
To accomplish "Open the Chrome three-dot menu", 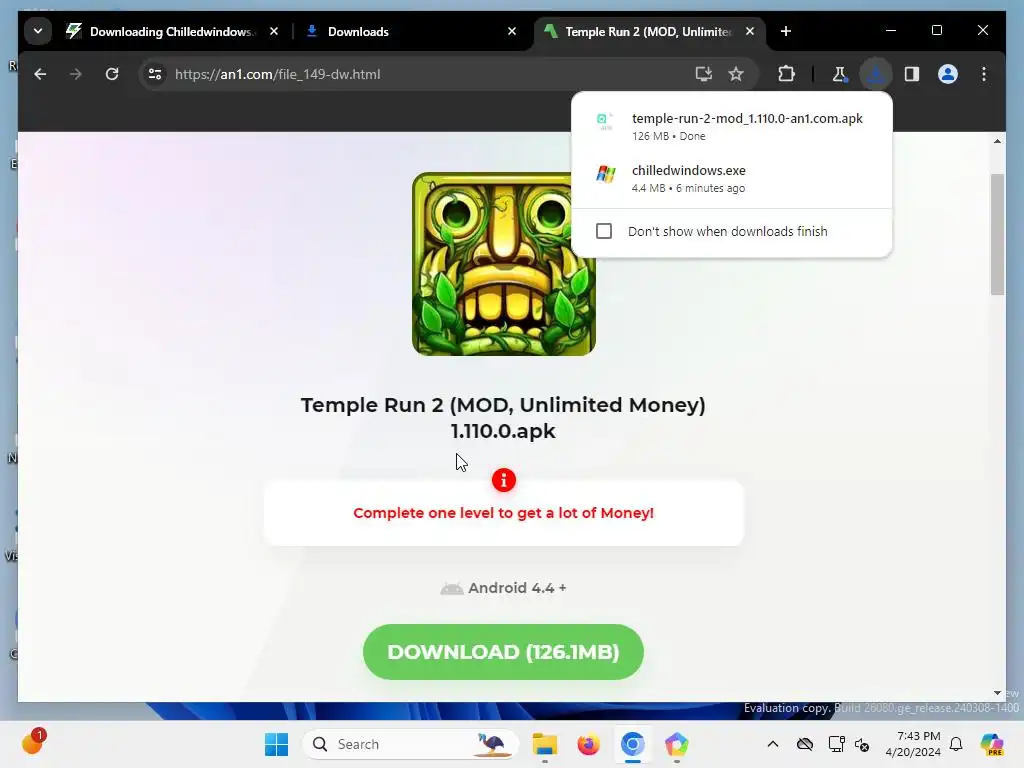I will (x=984, y=74).
